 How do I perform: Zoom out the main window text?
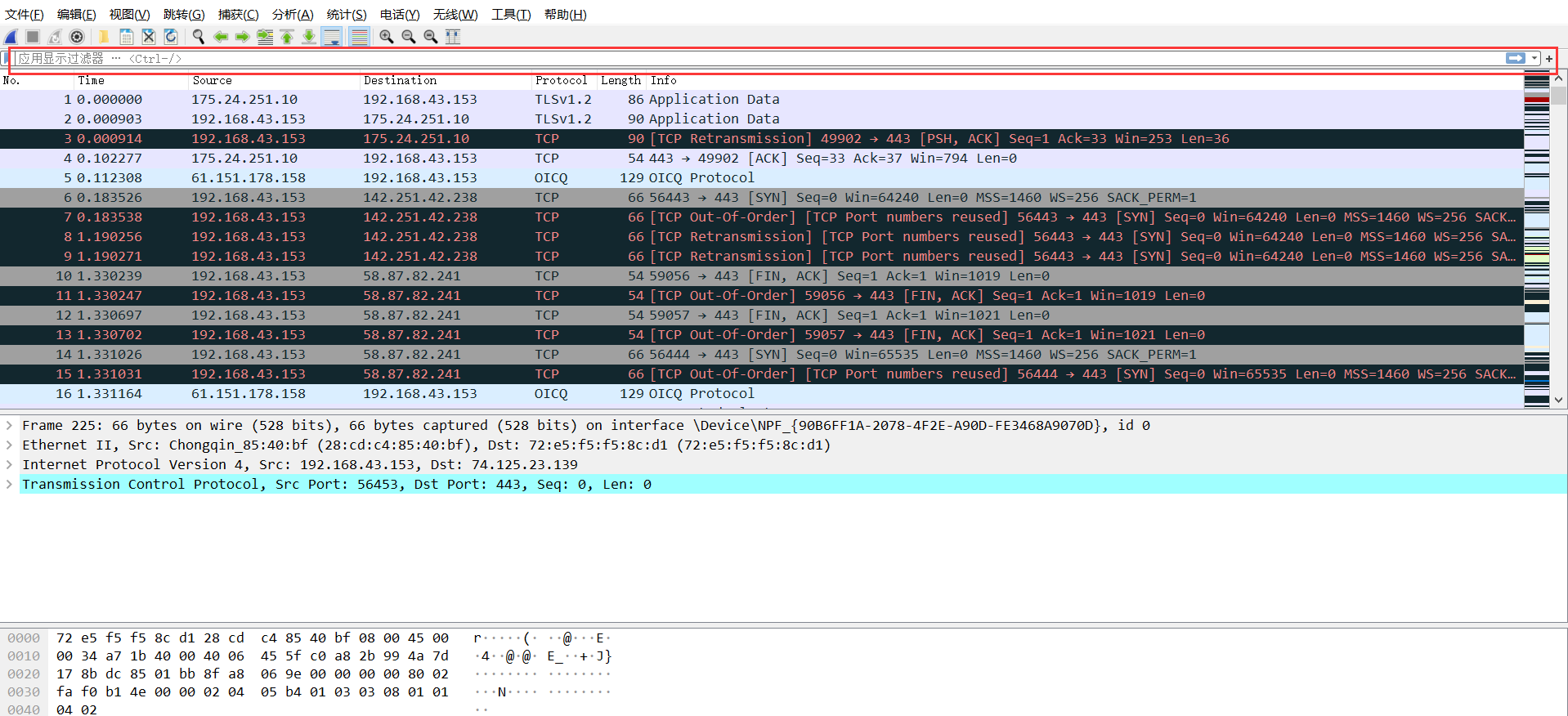click(408, 37)
